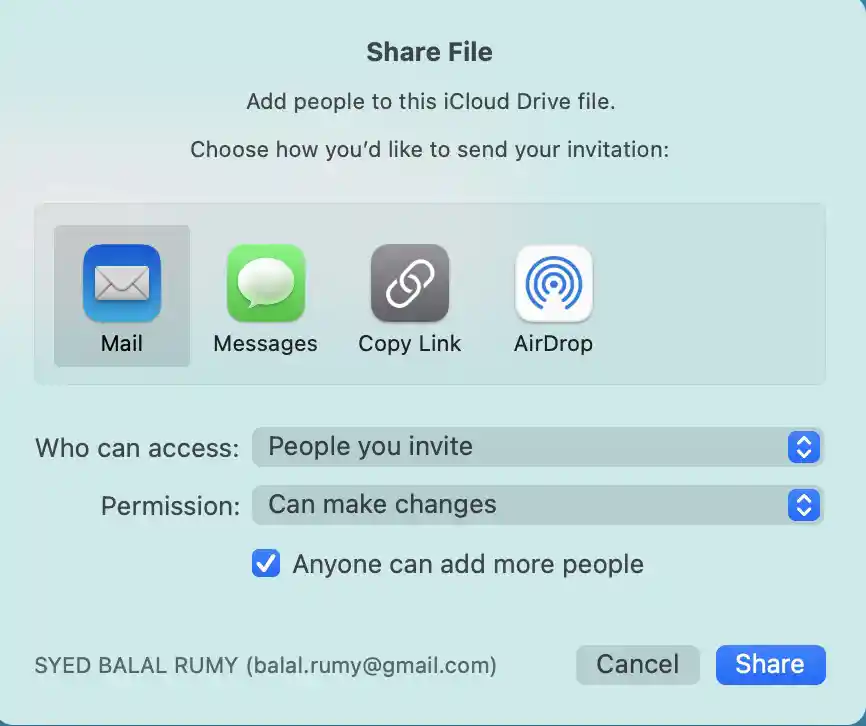Uncheck "Anyone can add more people" checkbox
Viewport: 866px width, 726px height.
266,563
